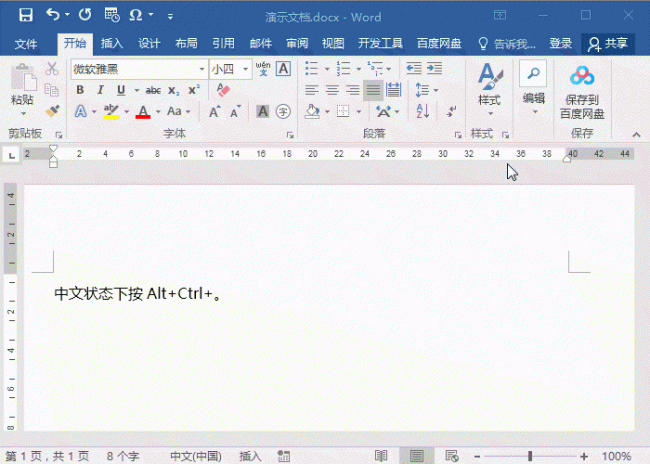Increase the font size
Viewport: 650px width, 464px height.
point(214,112)
